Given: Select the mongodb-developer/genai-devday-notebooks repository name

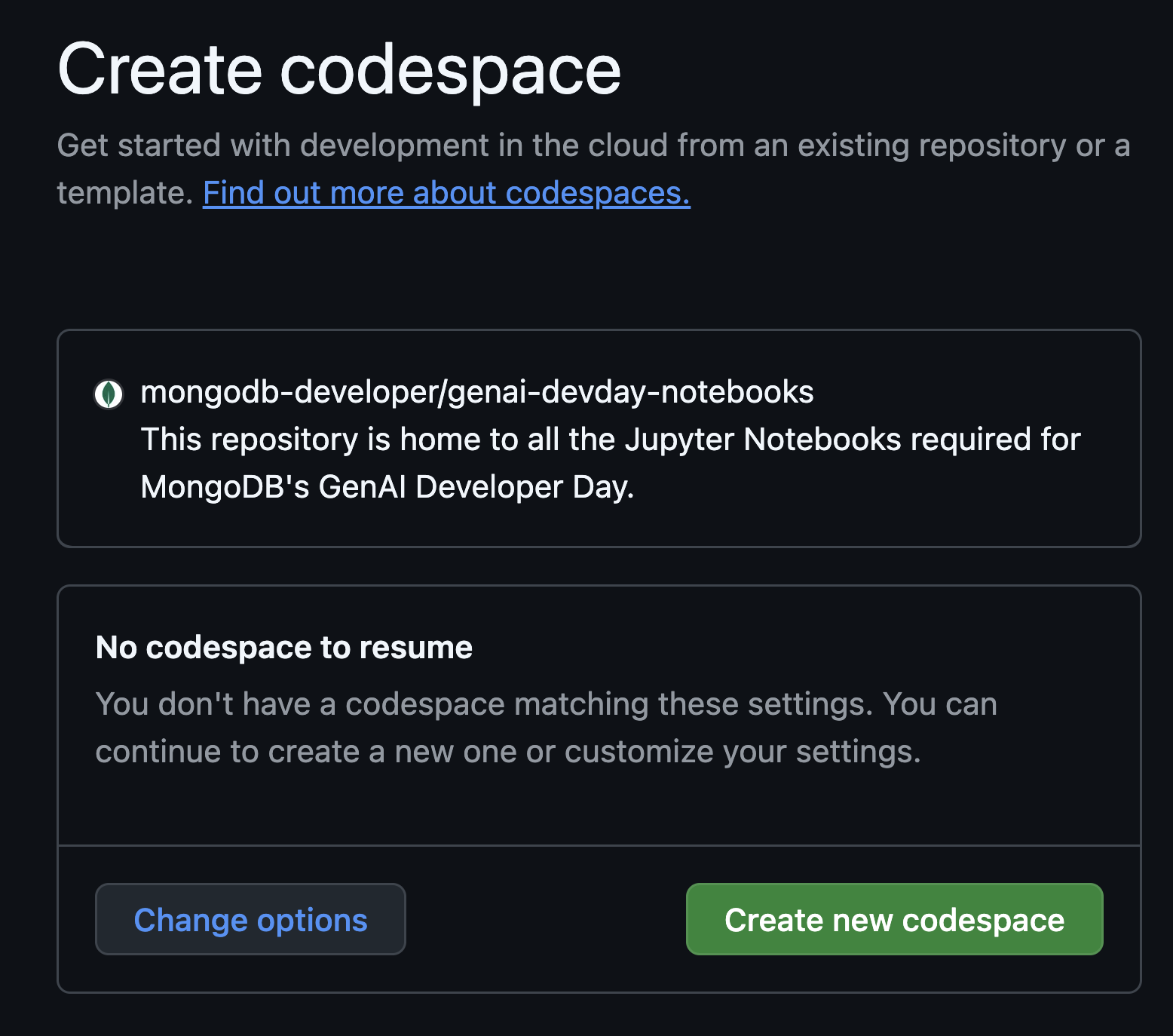Looking at the screenshot, I should pos(476,392).
